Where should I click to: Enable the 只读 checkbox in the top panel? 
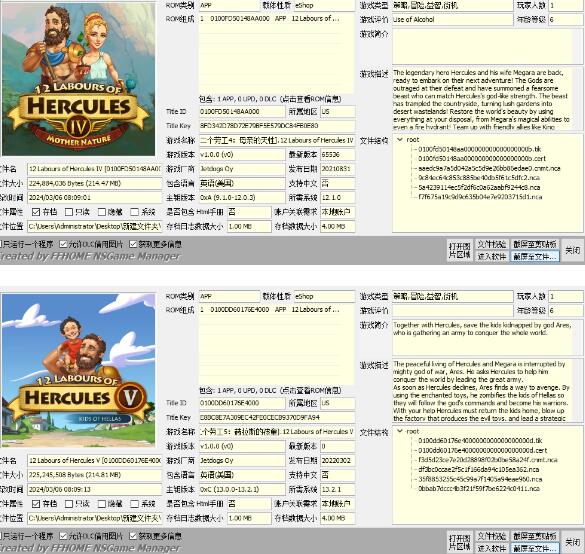69,212
